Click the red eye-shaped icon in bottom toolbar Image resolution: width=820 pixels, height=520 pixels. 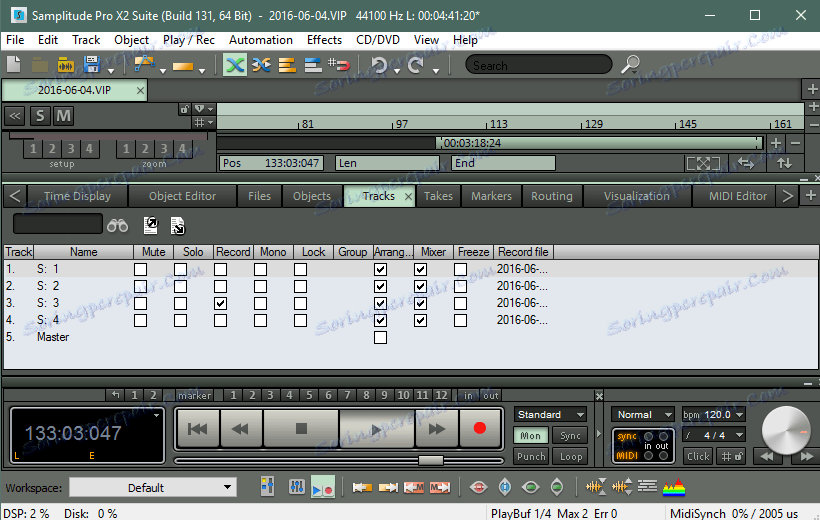pos(479,487)
